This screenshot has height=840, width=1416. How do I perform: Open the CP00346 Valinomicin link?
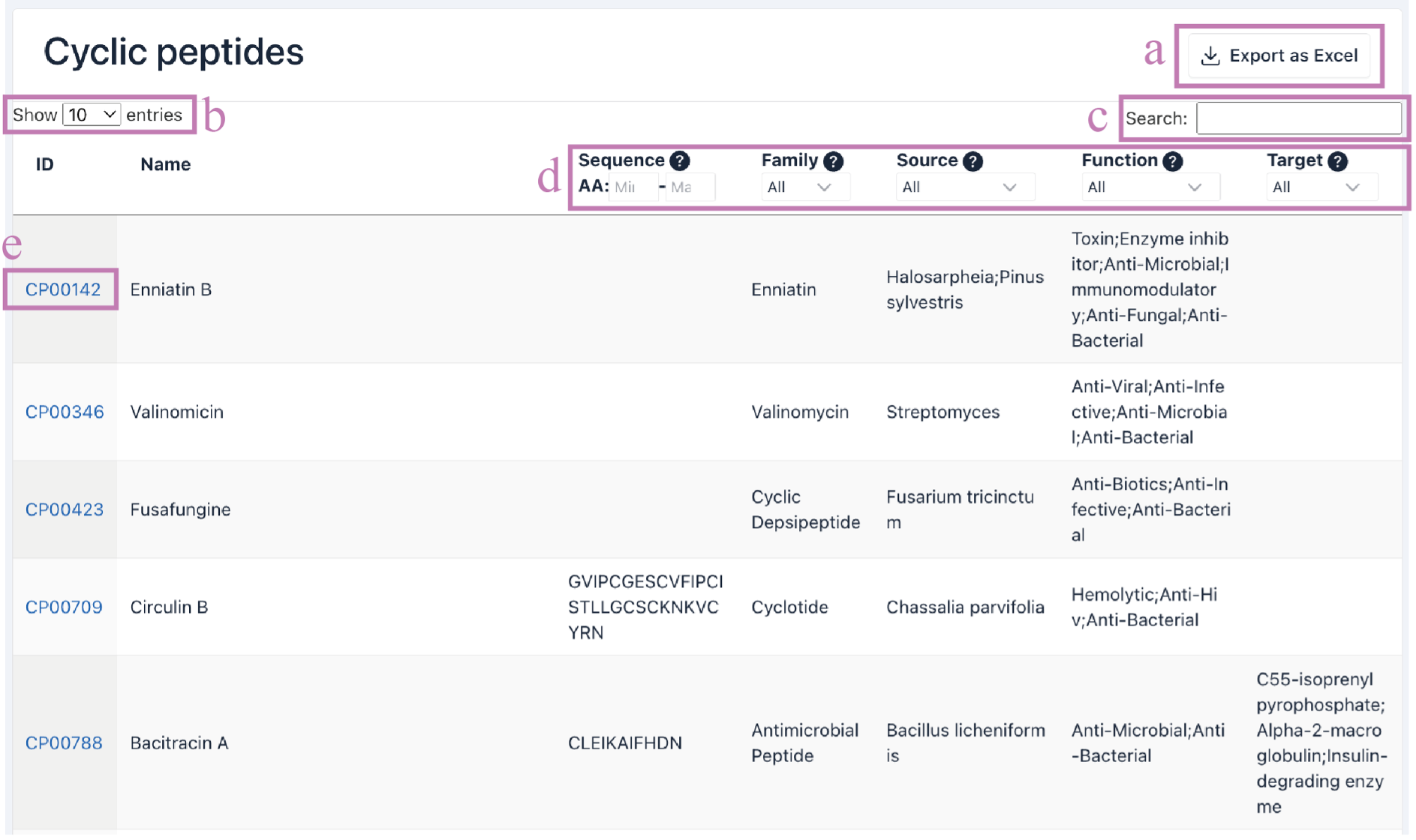[x=65, y=412]
